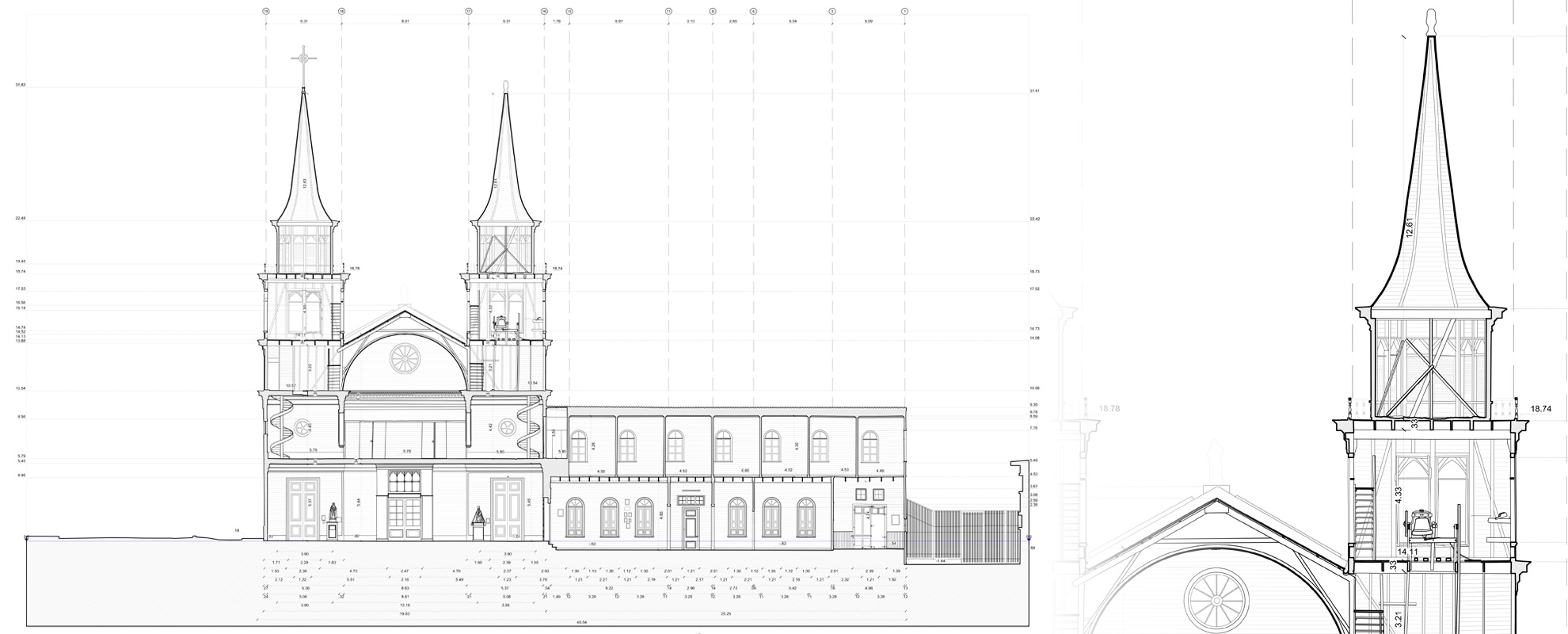Image resolution: width=1568 pixels, height=634 pixels.
Task: Click the faded 18.78 level label
Action: (1109, 409)
